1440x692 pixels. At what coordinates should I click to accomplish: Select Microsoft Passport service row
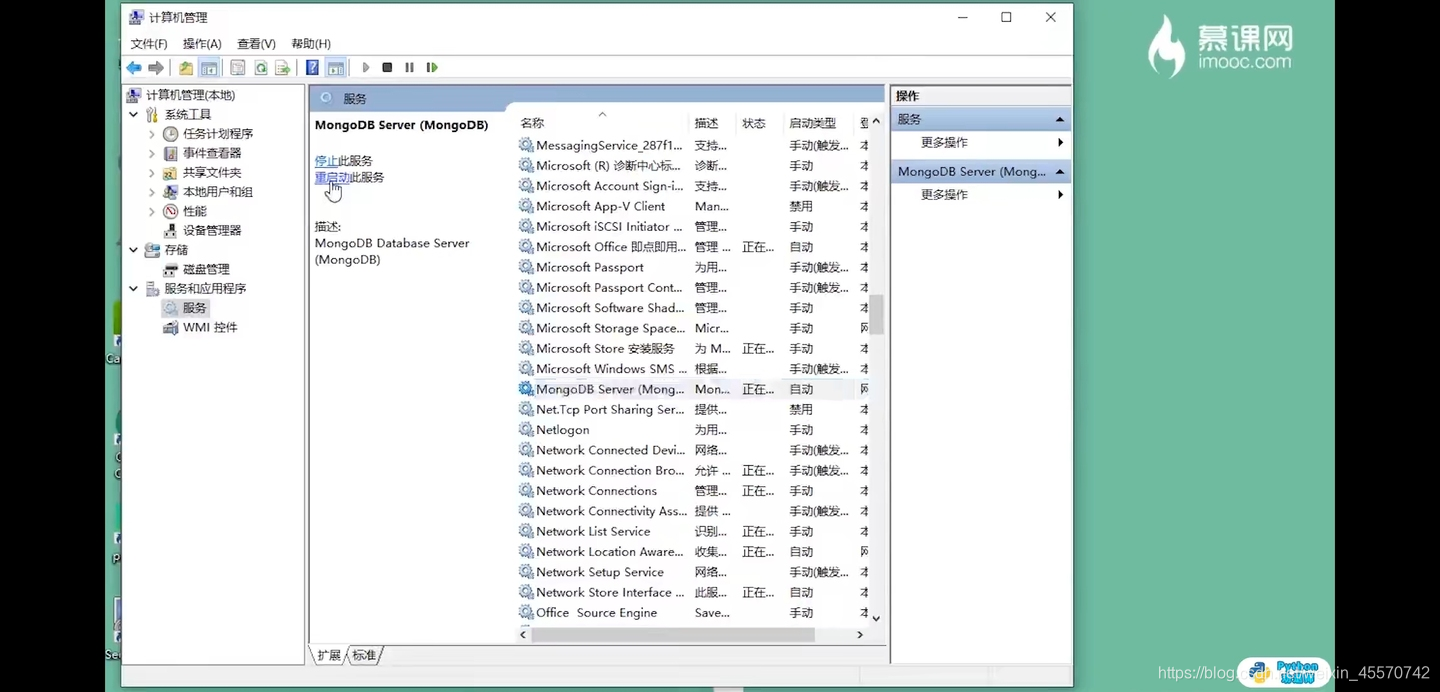[692, 268]
